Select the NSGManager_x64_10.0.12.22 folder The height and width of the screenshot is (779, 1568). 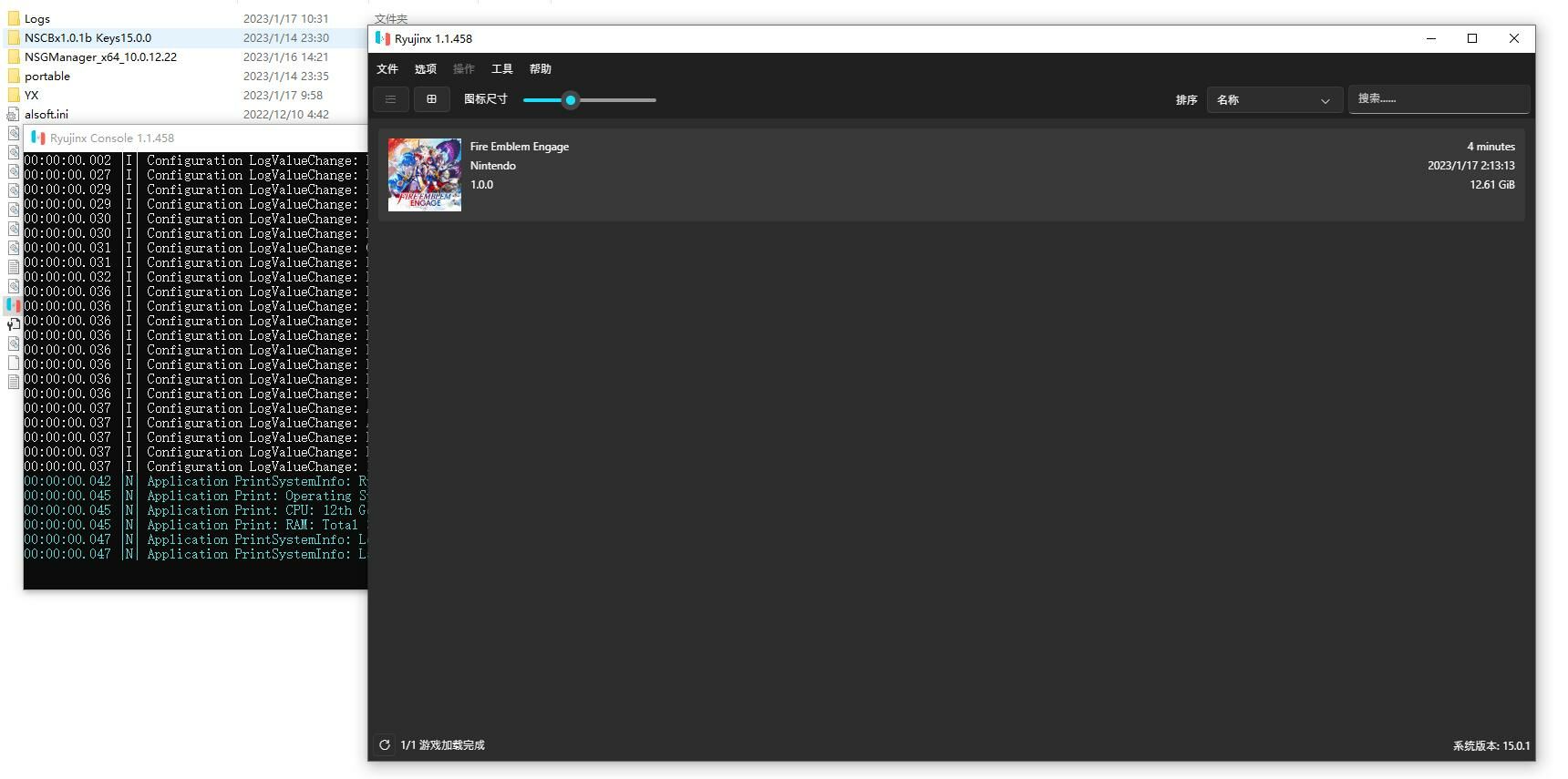pyautogui.click(x=100, y=56)
